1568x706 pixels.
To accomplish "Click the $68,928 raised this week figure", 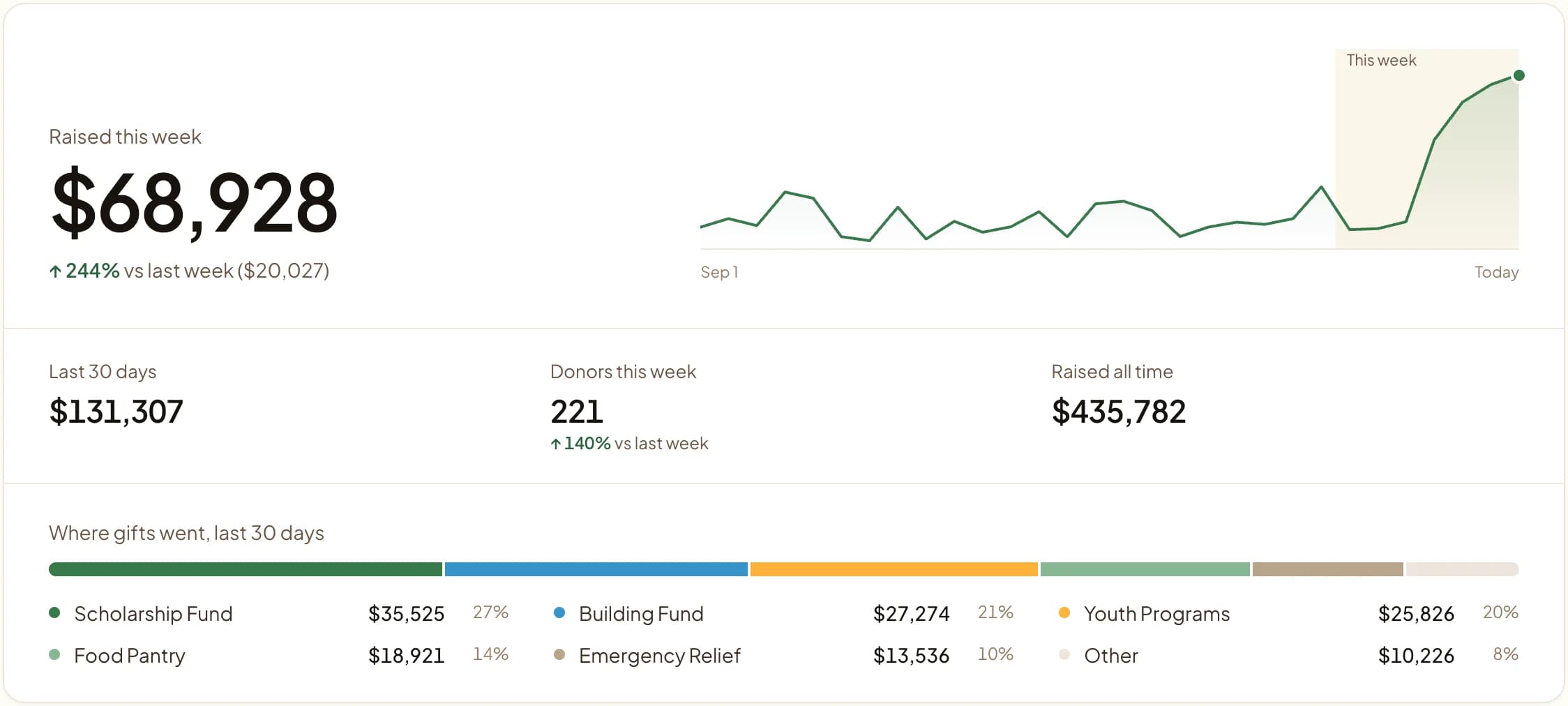I will point(195,203).
